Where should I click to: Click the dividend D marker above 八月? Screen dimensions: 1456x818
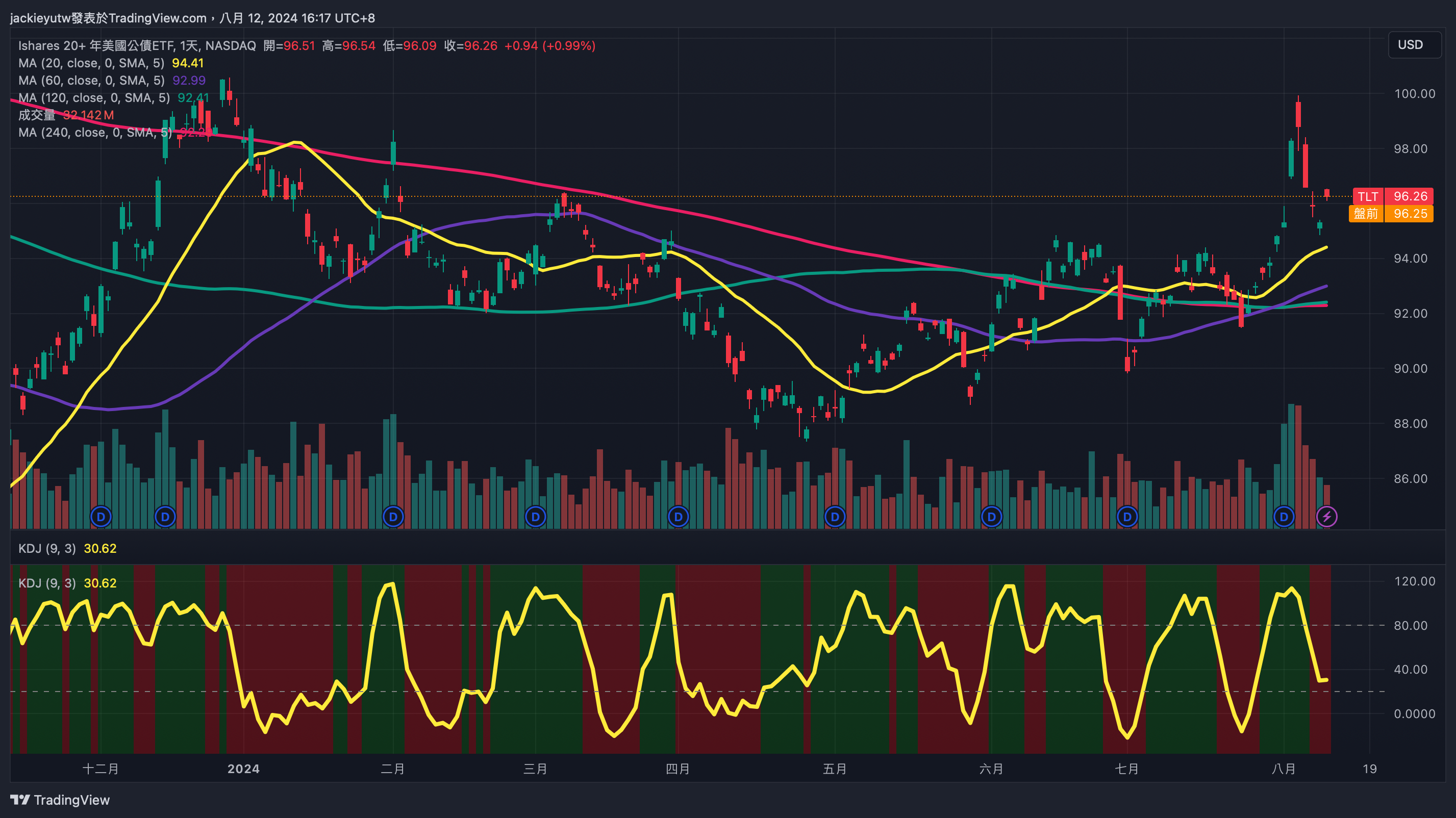click(x=1284, y=516)
